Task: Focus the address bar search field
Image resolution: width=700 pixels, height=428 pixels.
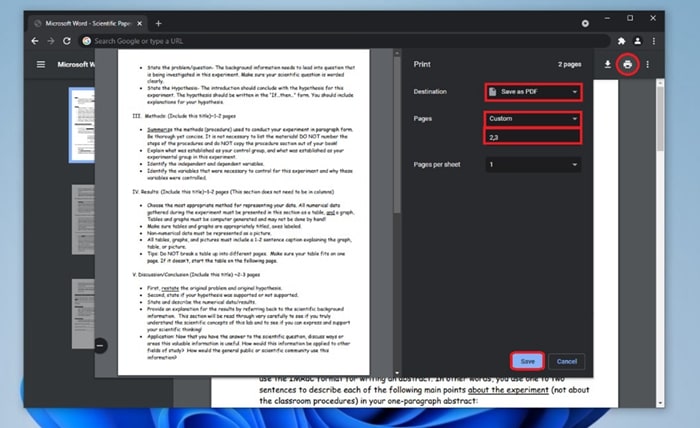Action: (345, 41)
